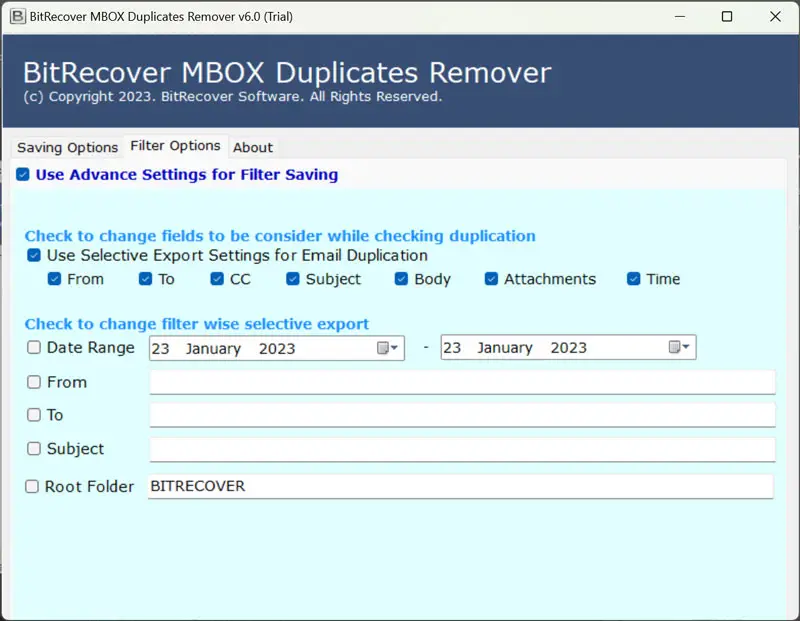Open the start date calendar dropdown
The width and height of the screenshot is (800, 621).
[x=387, y=348]
